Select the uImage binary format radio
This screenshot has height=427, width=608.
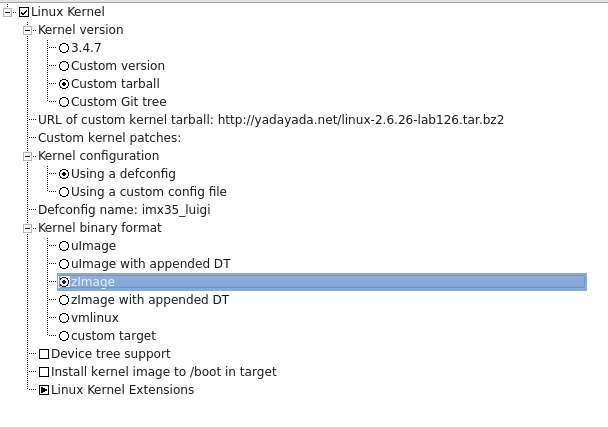tap(64, 246)
